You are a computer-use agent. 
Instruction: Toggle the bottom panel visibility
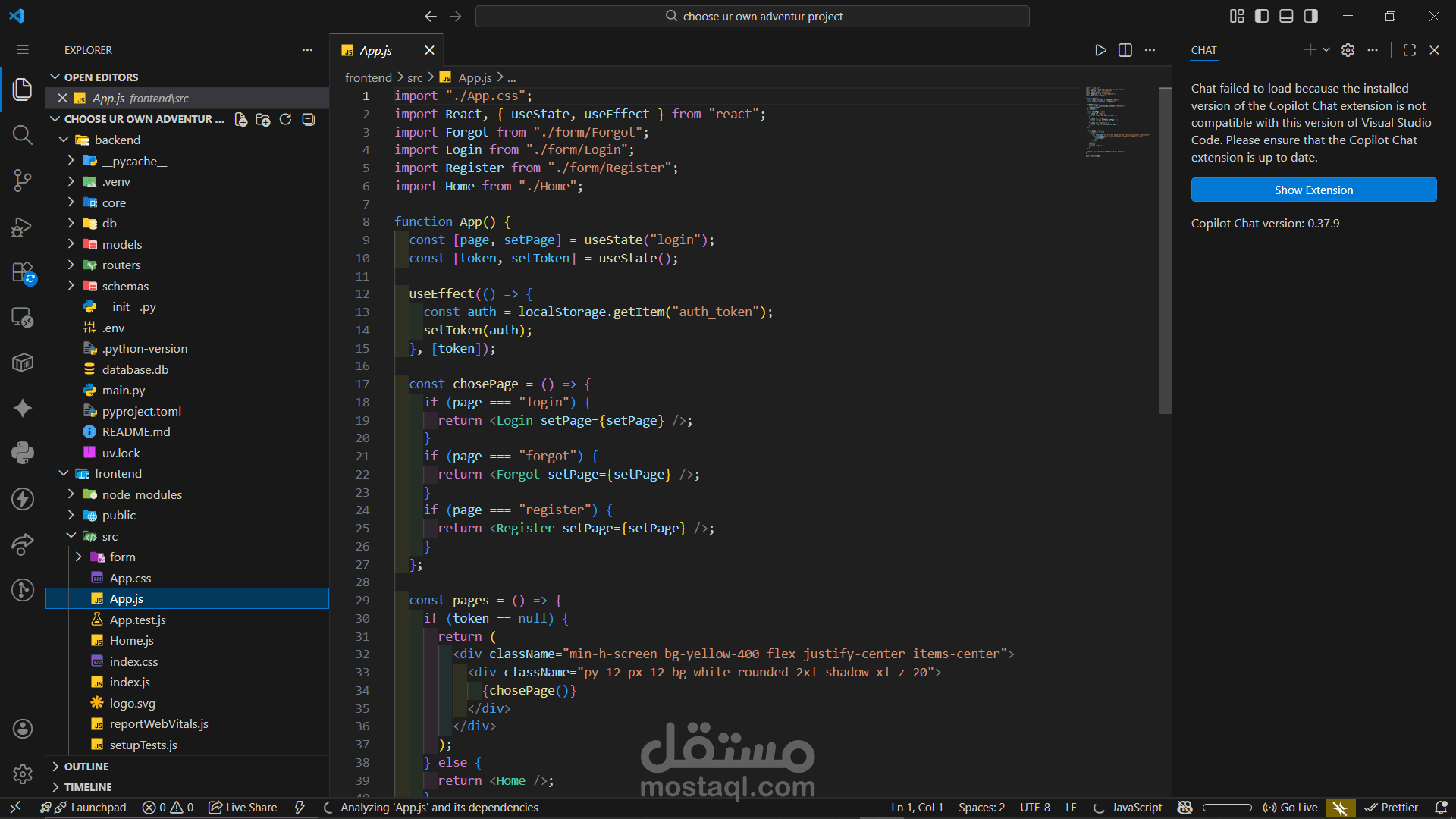(x=1286, y=16)
